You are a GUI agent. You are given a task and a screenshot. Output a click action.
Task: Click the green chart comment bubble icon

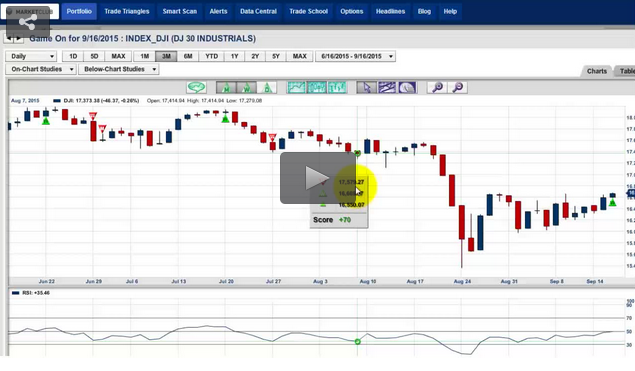tap(196, 87)
